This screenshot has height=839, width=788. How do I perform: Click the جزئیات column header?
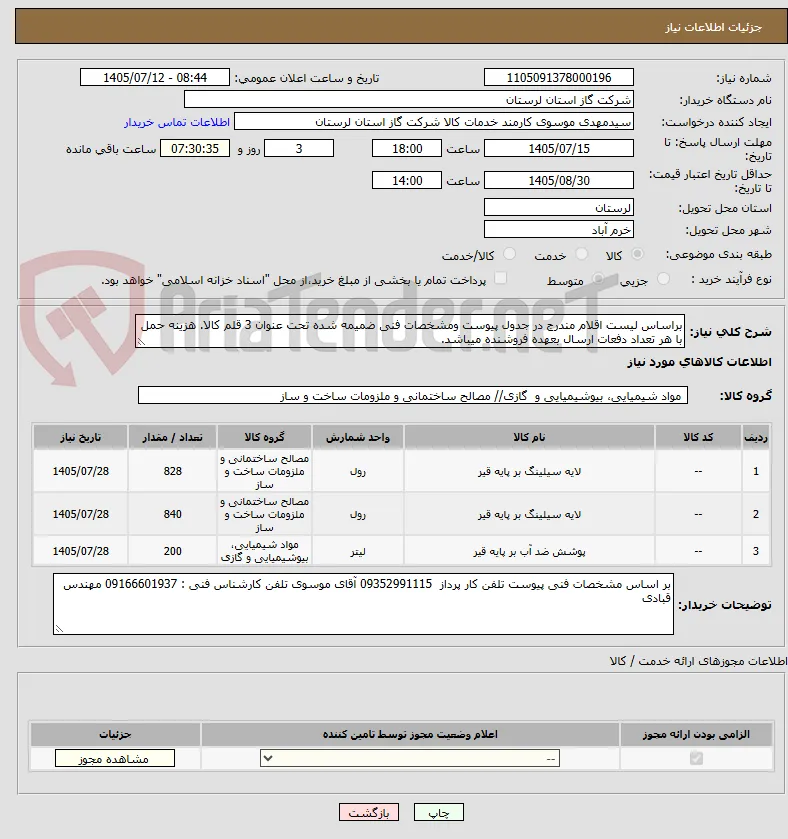(115, 734)
